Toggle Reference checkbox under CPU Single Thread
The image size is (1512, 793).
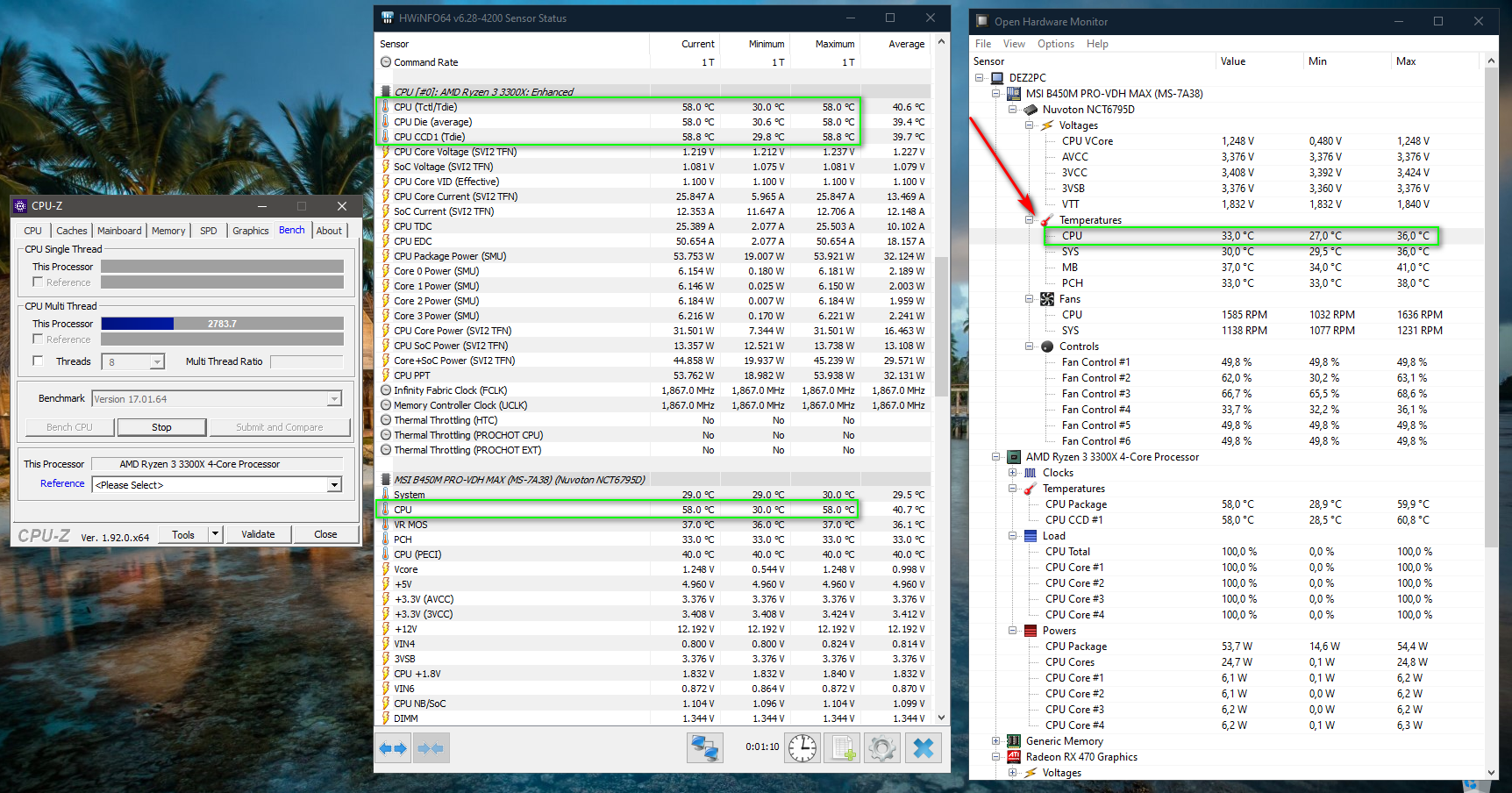(38, 282)
